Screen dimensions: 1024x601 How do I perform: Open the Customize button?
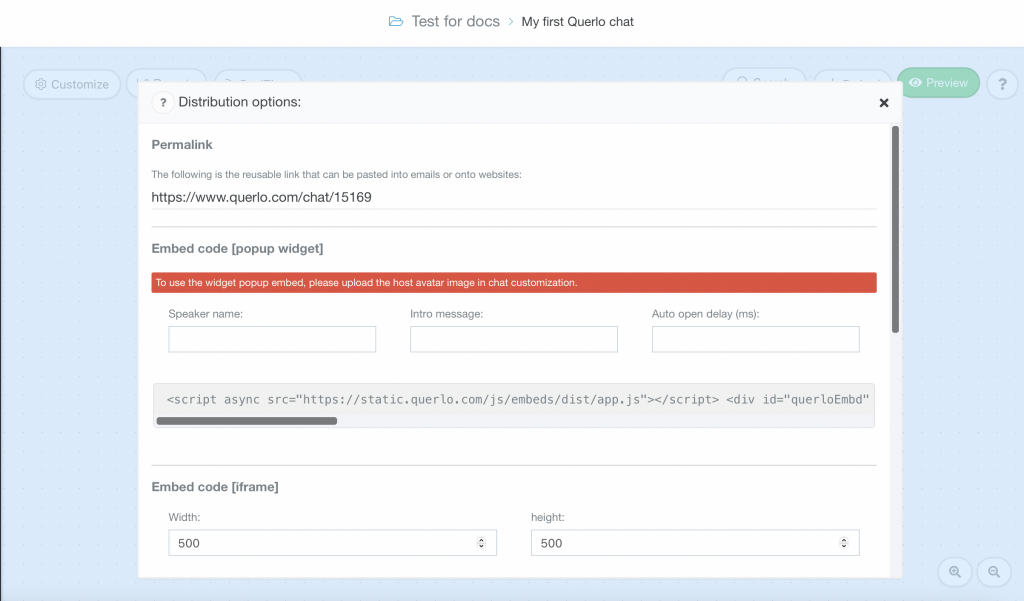[72, 84]
